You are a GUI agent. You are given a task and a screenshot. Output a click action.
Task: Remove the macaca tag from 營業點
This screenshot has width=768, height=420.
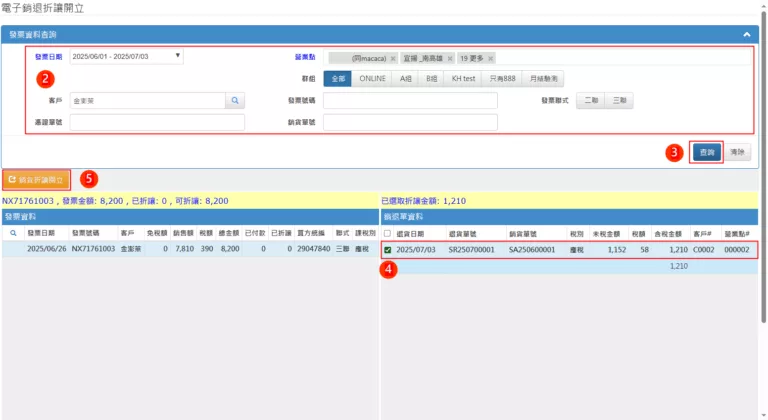(393, 58)
